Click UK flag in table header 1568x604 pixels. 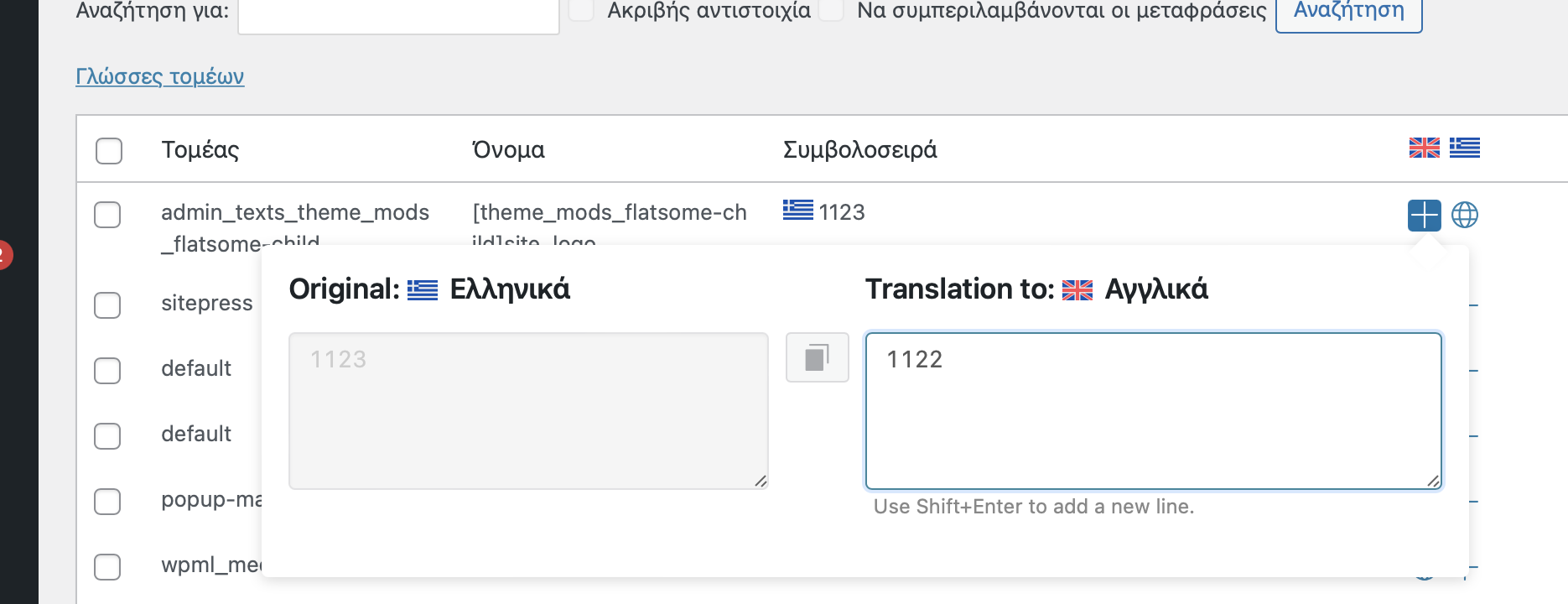tap(1424, 148)
